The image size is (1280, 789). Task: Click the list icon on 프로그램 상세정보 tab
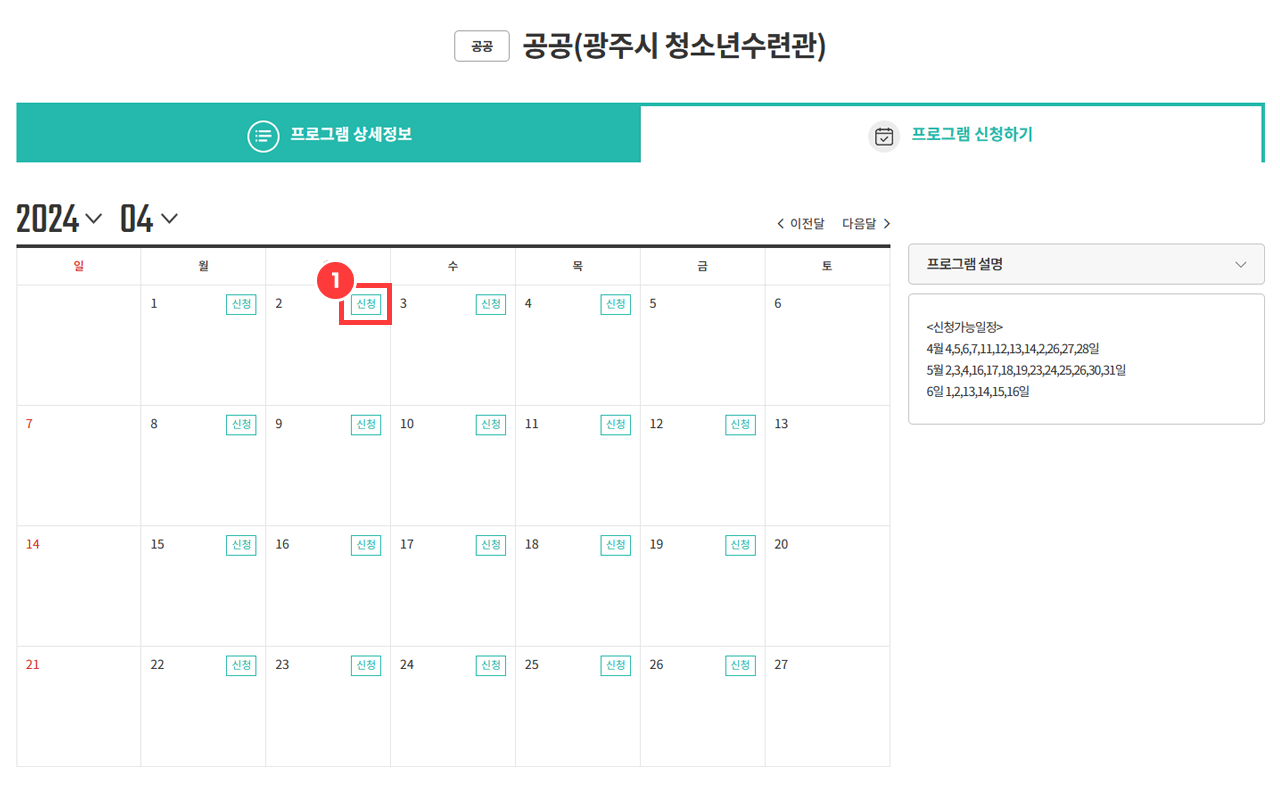pos(263,135)
